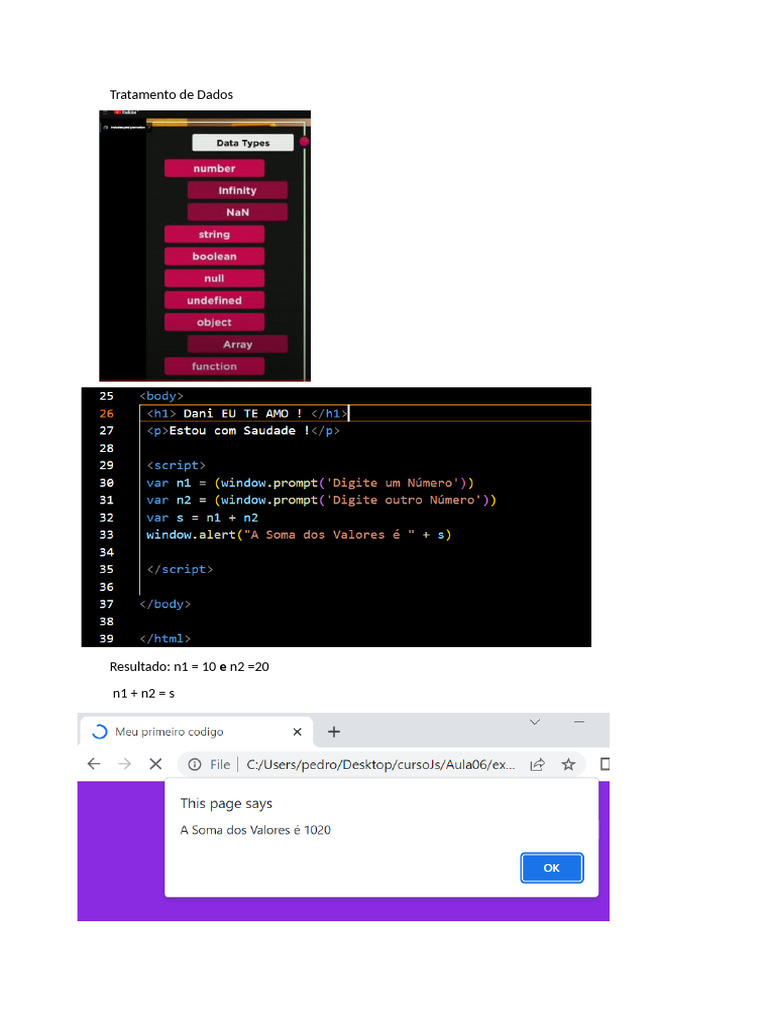Screen dimensions: 768x1024
Task: Select the Meu primeiro codigo tab
Action: pos(196,731)
